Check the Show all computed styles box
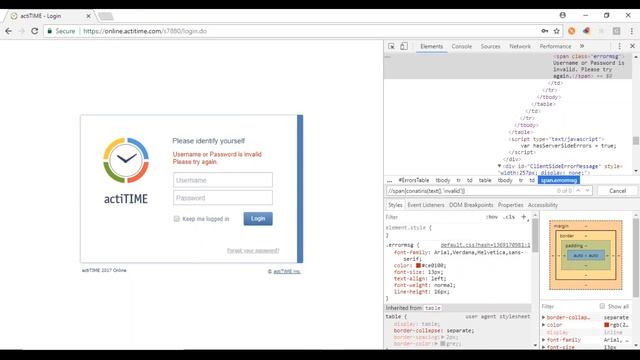640x360 pixels. point(602,306)
